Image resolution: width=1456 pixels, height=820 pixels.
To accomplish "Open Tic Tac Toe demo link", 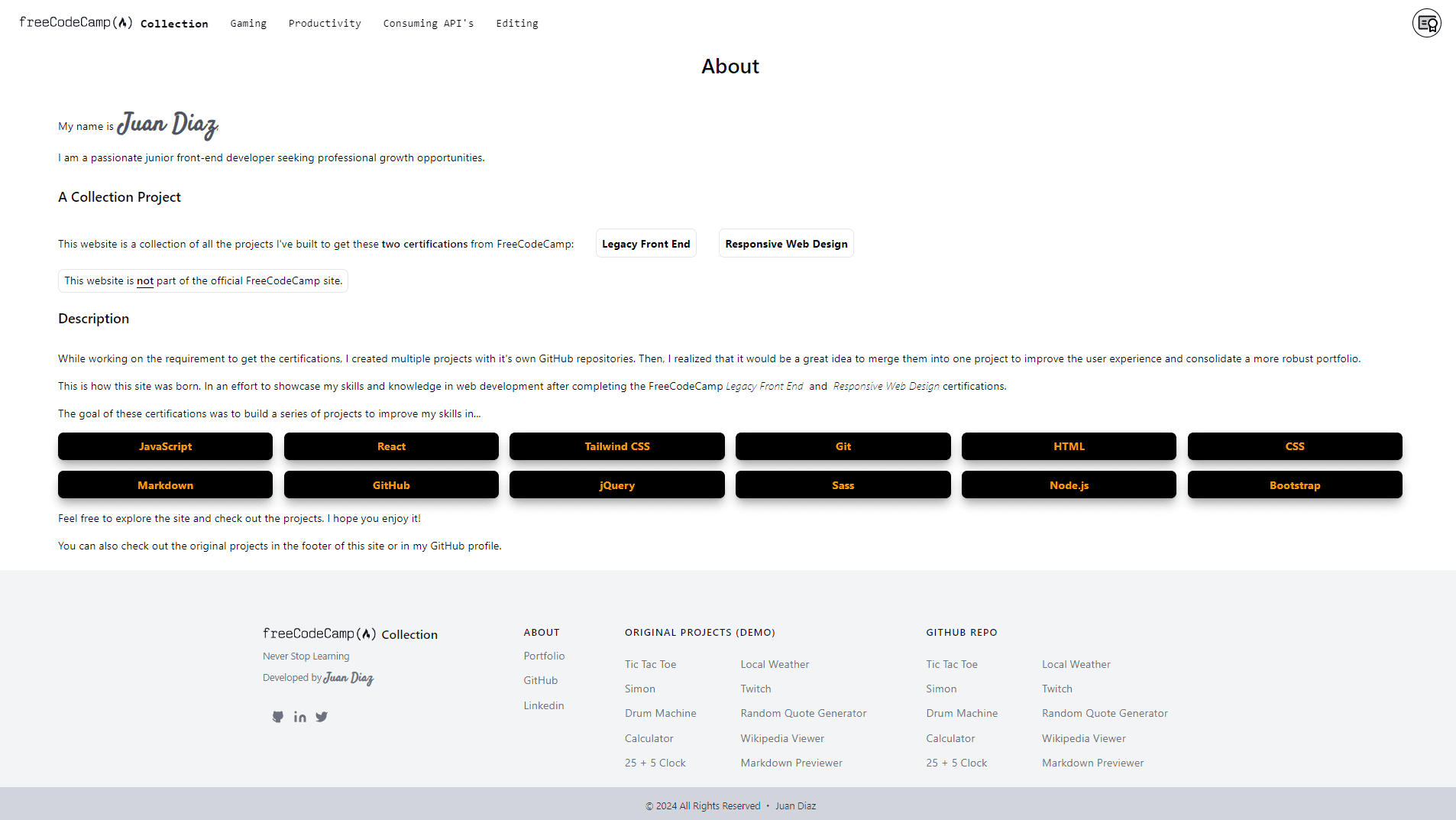I will pos(650,664).
